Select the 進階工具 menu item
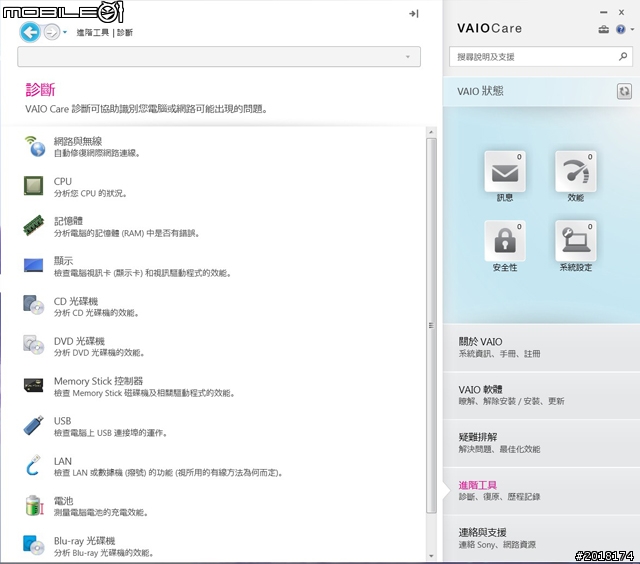 (541, 491)
